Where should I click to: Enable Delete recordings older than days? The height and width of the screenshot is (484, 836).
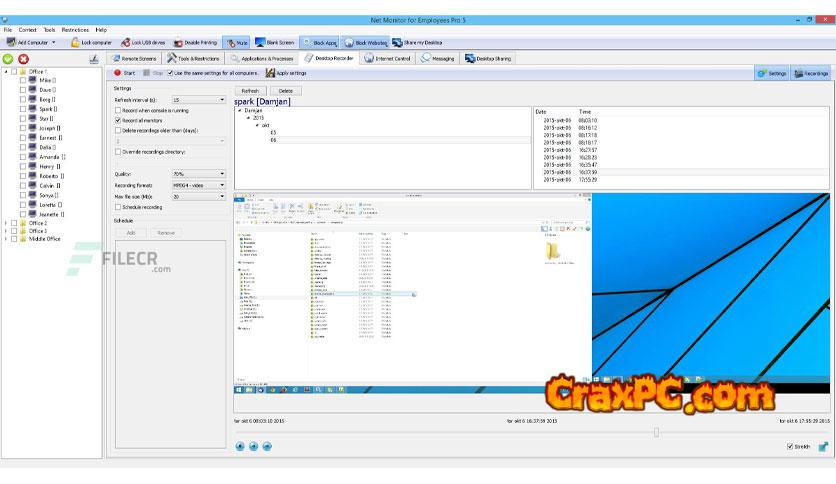[118, 130]
